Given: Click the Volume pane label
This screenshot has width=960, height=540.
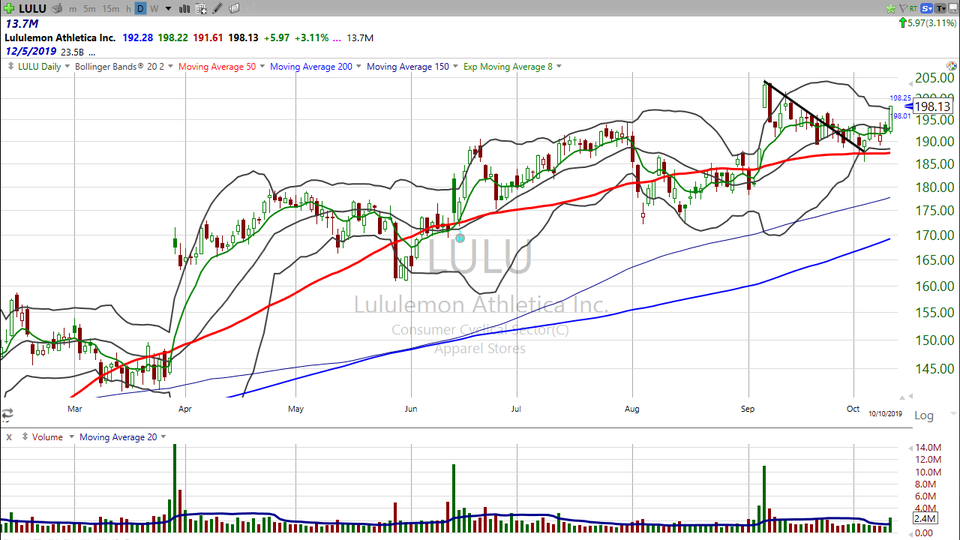Looking at the screenshot, I should pyautogui.click(x=47, y=437).
